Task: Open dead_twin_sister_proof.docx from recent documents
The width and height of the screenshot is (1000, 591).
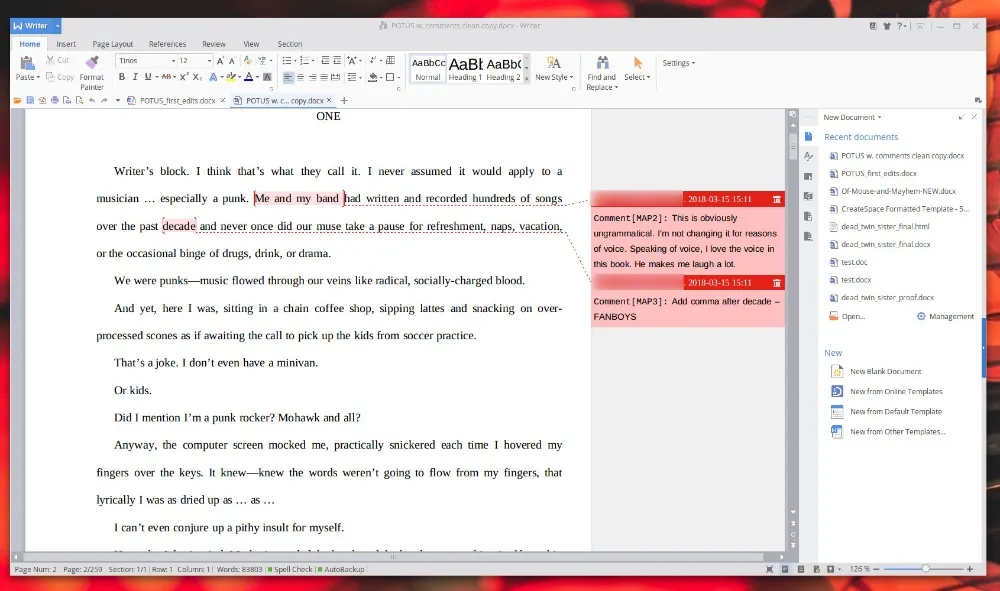Action: (887, 298)
